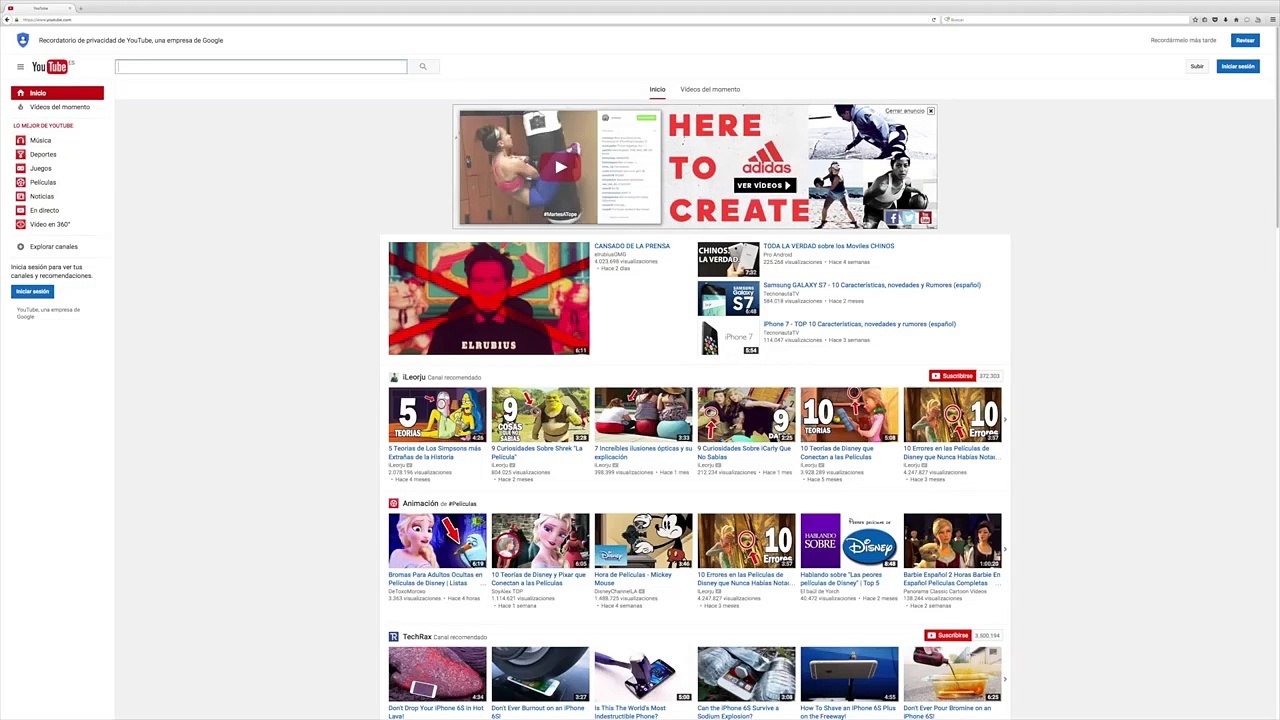Click the YouTube logo
The image size is (1280, 720).
50,67
